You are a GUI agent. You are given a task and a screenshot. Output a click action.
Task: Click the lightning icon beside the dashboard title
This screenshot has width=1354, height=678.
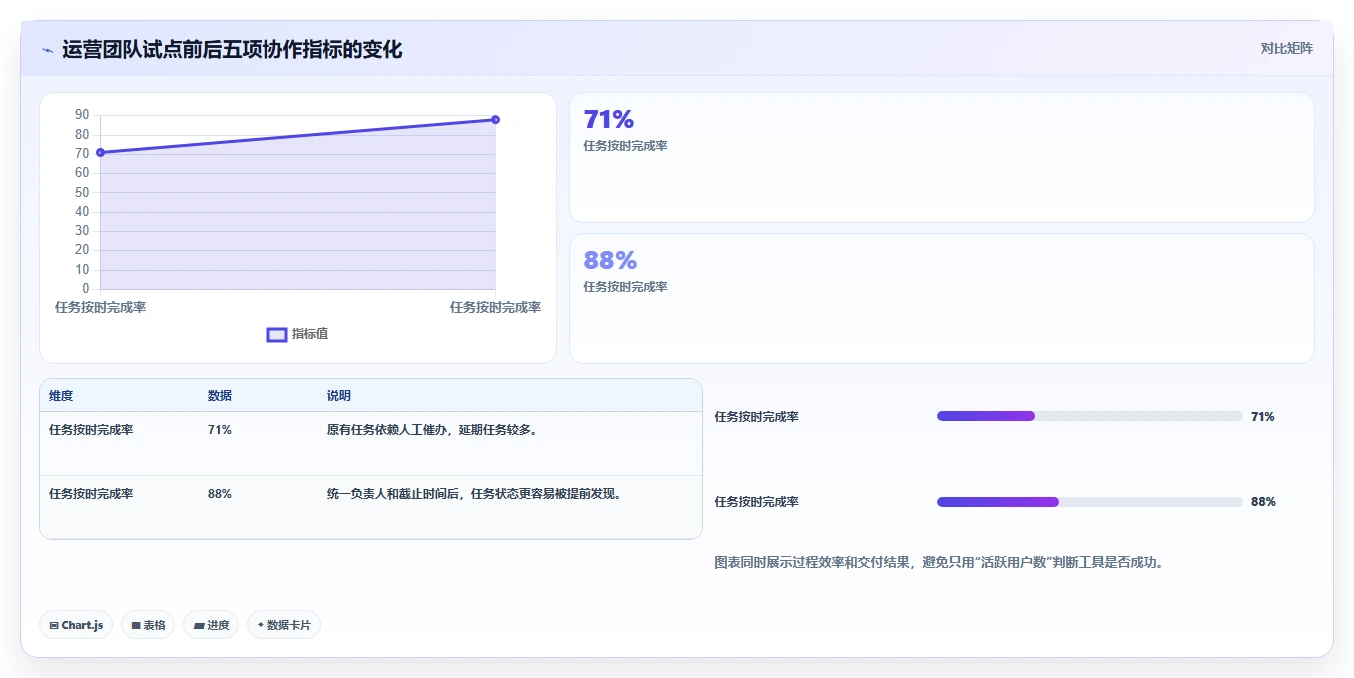click(x=47, y=50)
